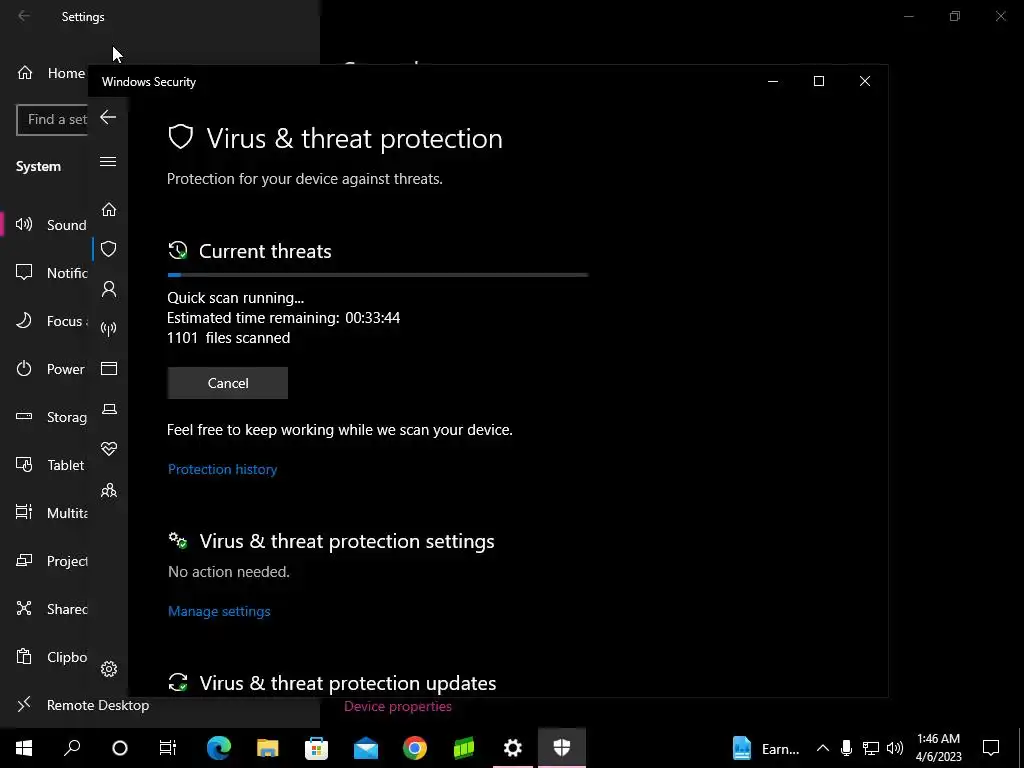Open Focus assist in the Settings sidebar

pos(51,321)
